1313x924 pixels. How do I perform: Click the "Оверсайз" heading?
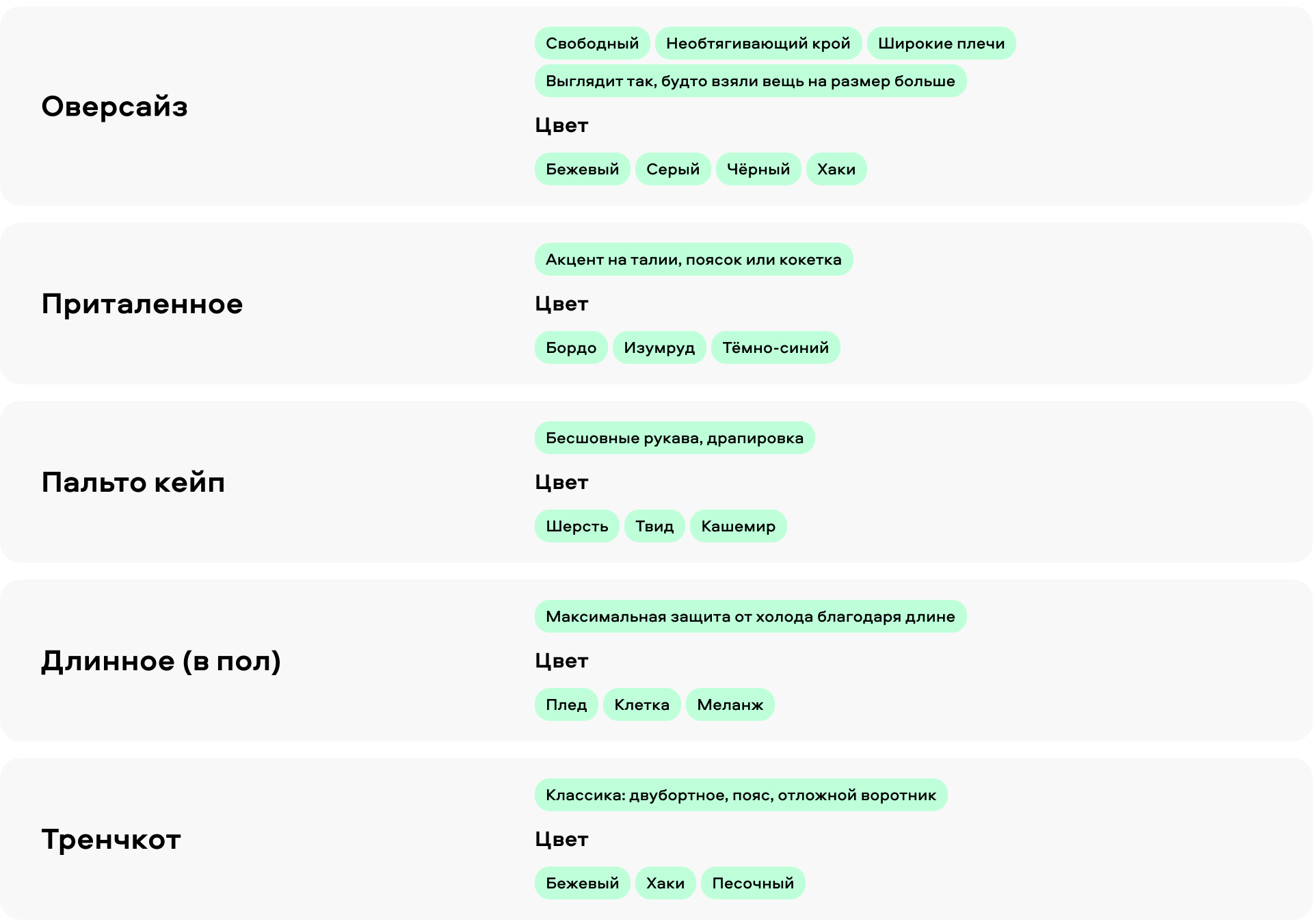pyautogui.click(x=114, y=107)
